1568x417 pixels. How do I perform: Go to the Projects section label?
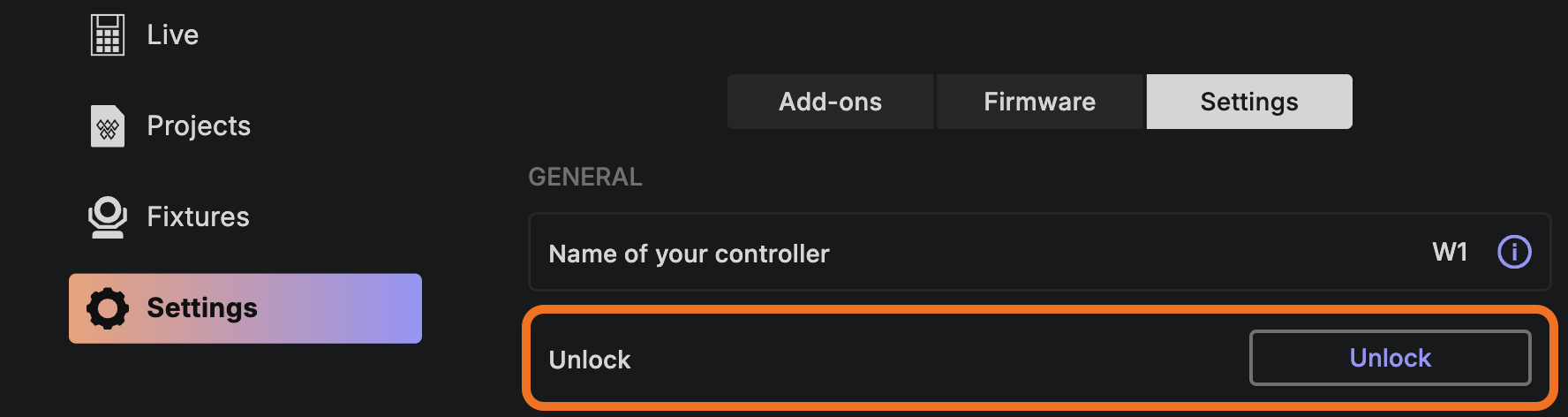[x=199, y=126]
